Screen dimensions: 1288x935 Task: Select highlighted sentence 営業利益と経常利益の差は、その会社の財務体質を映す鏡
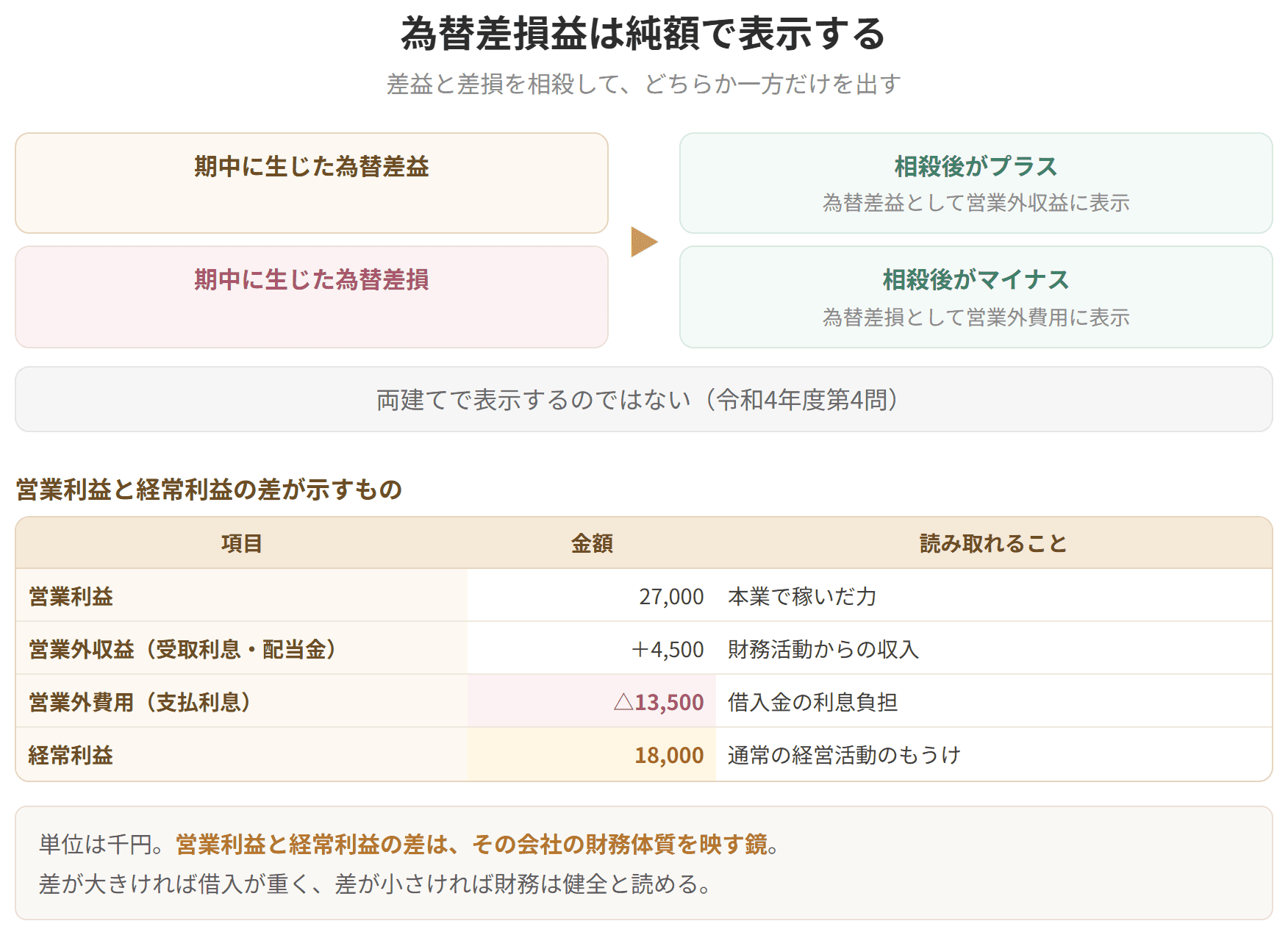pos(472,845)
